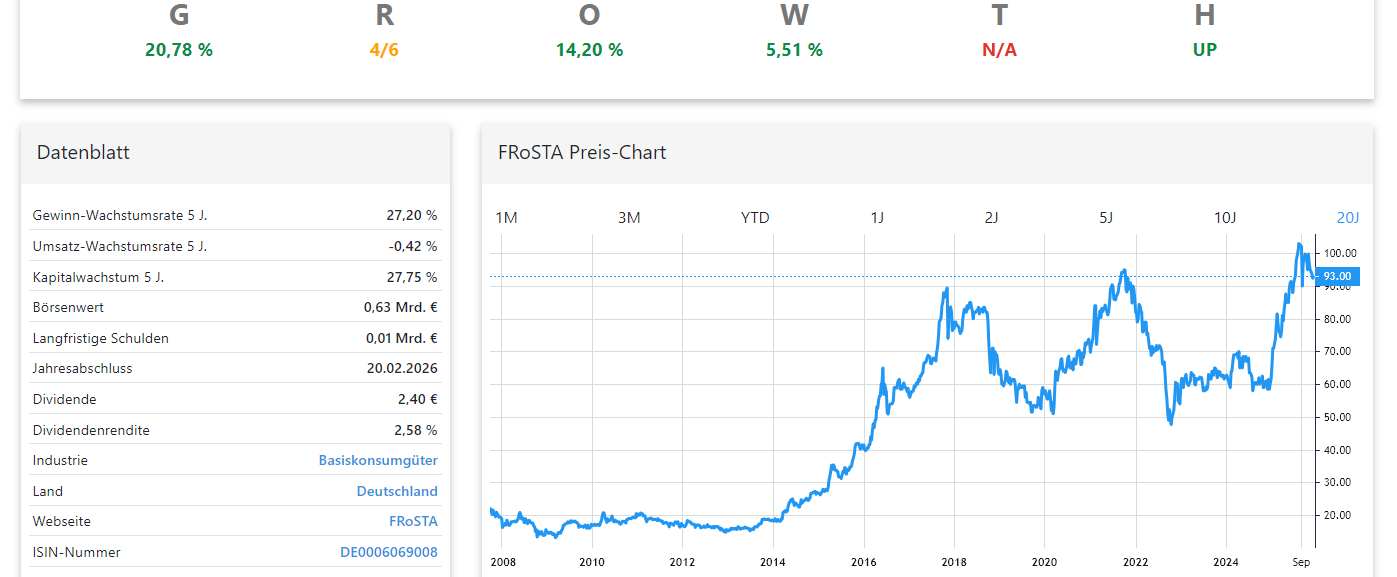Click the O indicator showing 14,20 %

[x=589, y=30]
